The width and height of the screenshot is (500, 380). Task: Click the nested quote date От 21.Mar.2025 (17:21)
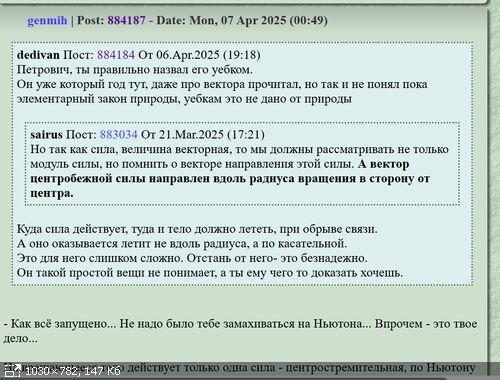click(203, 135)
